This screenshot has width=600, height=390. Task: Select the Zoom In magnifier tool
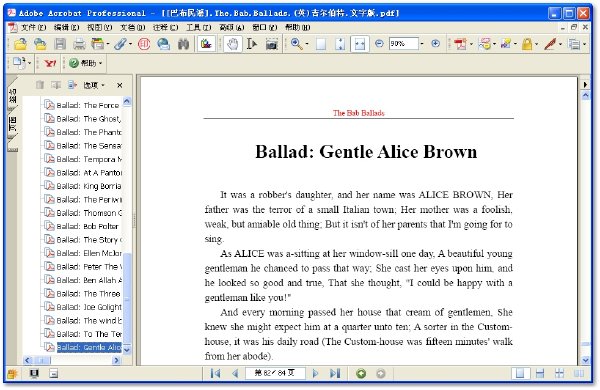click(x=296, y=44)
